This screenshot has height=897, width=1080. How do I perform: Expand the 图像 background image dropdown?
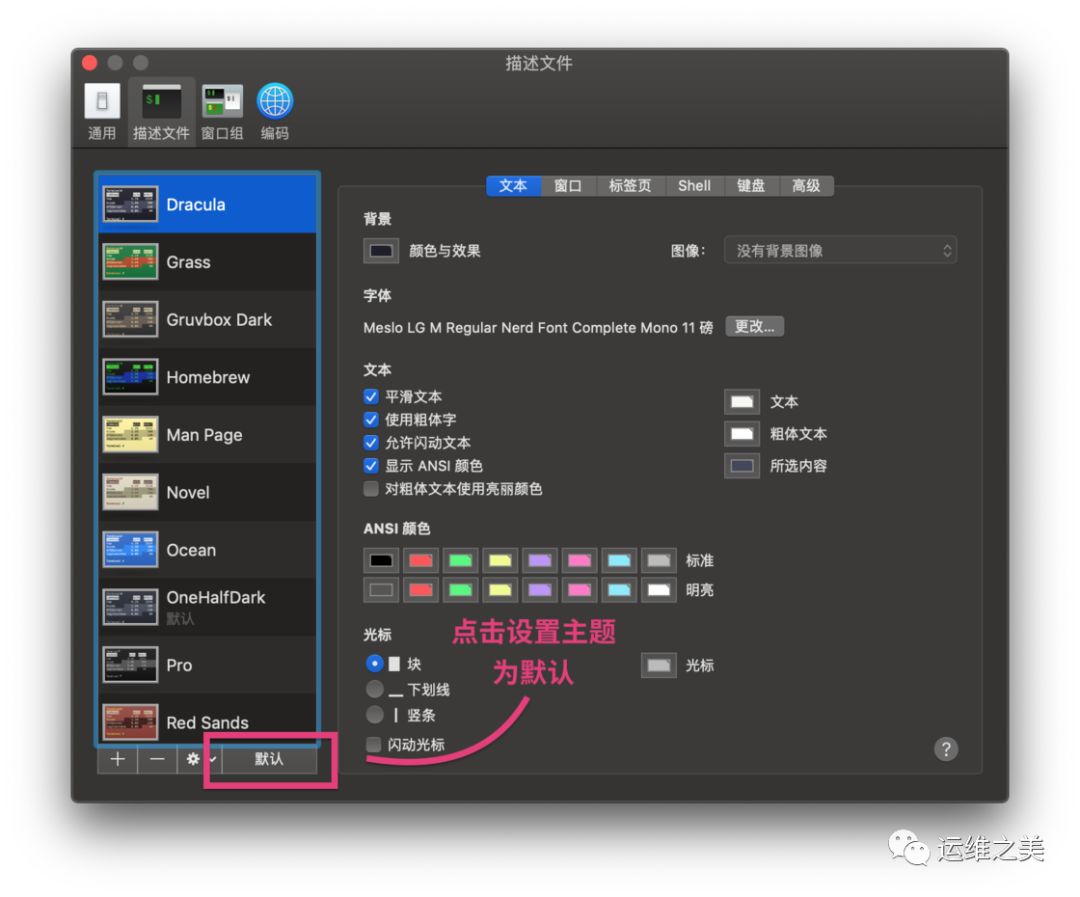[x=840, y=251]
